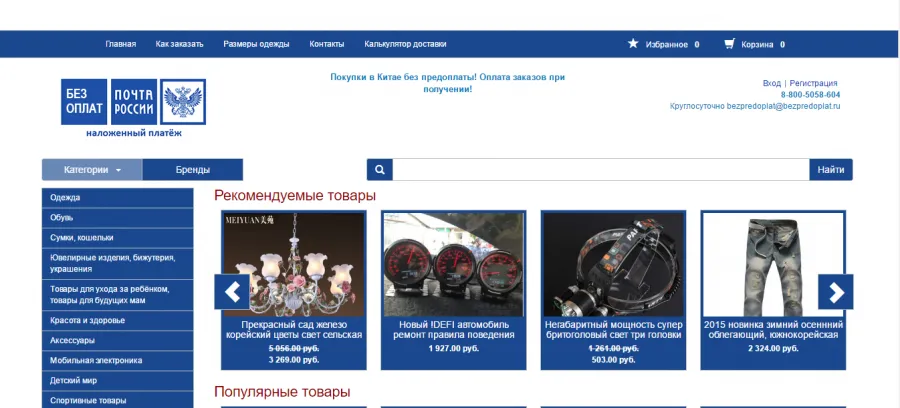Click the Найти search button
This screenshot has height=408, width=900.
click(831, 170)
